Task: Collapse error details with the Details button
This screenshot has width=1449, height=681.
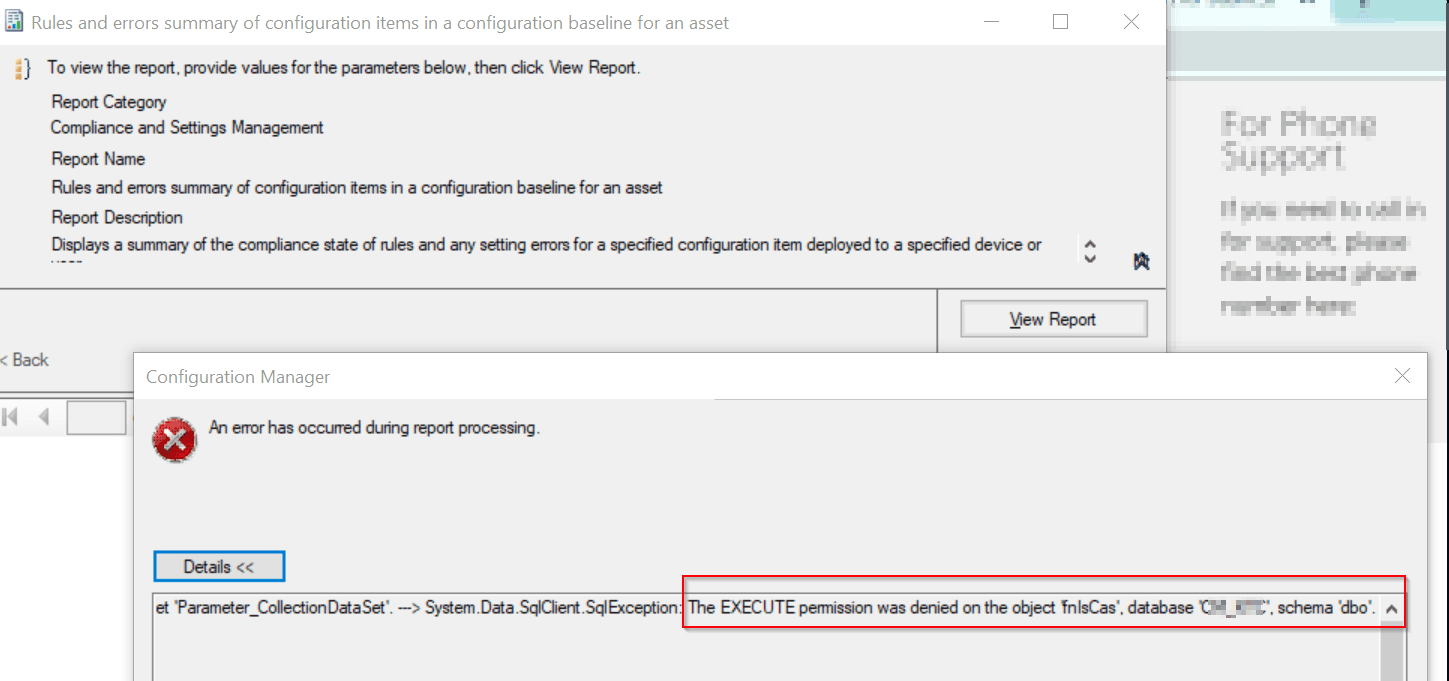Action: [219, 566]
